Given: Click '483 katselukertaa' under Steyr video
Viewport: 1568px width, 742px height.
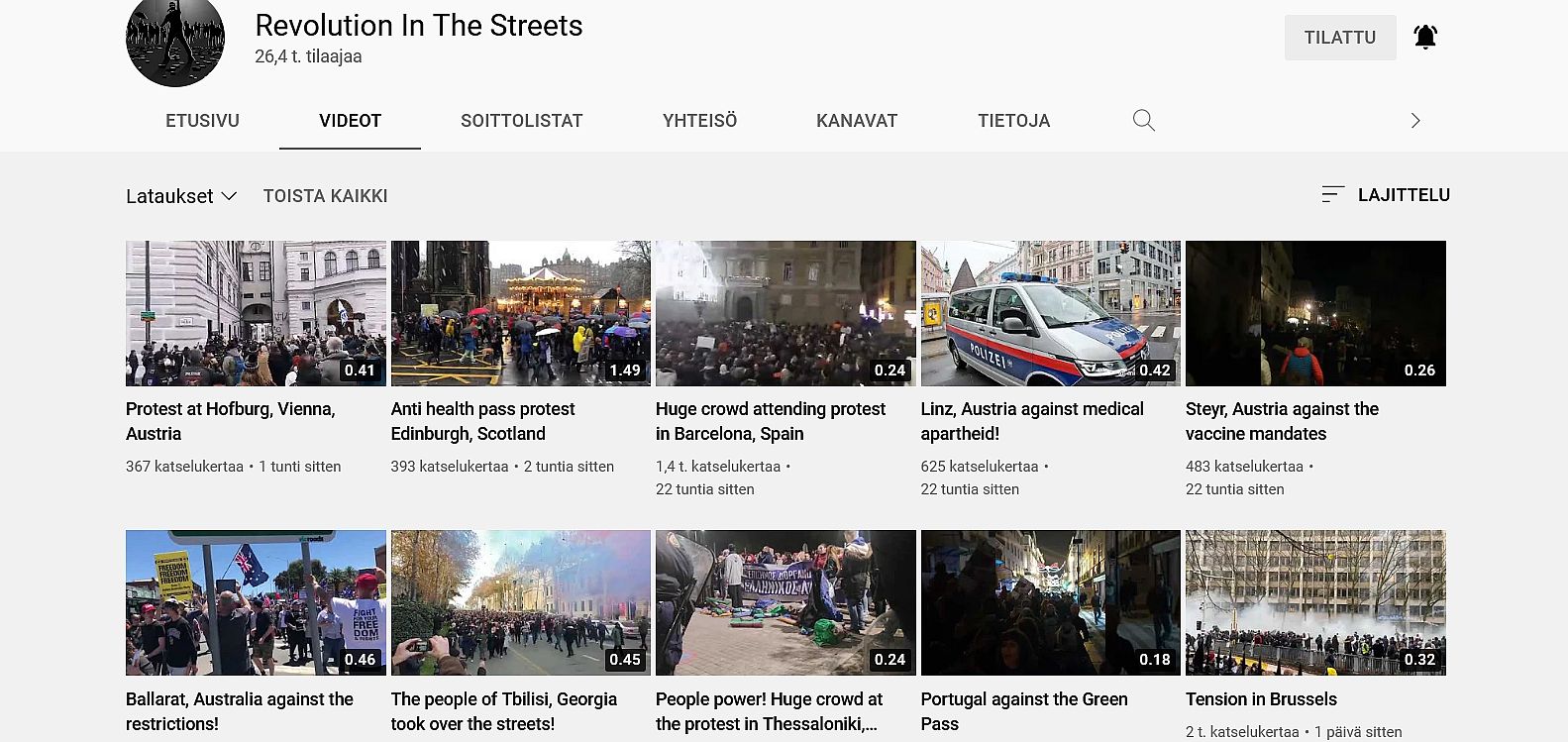Looking at the screenshot, I should pyautogui.click(x=1244, y=467).
